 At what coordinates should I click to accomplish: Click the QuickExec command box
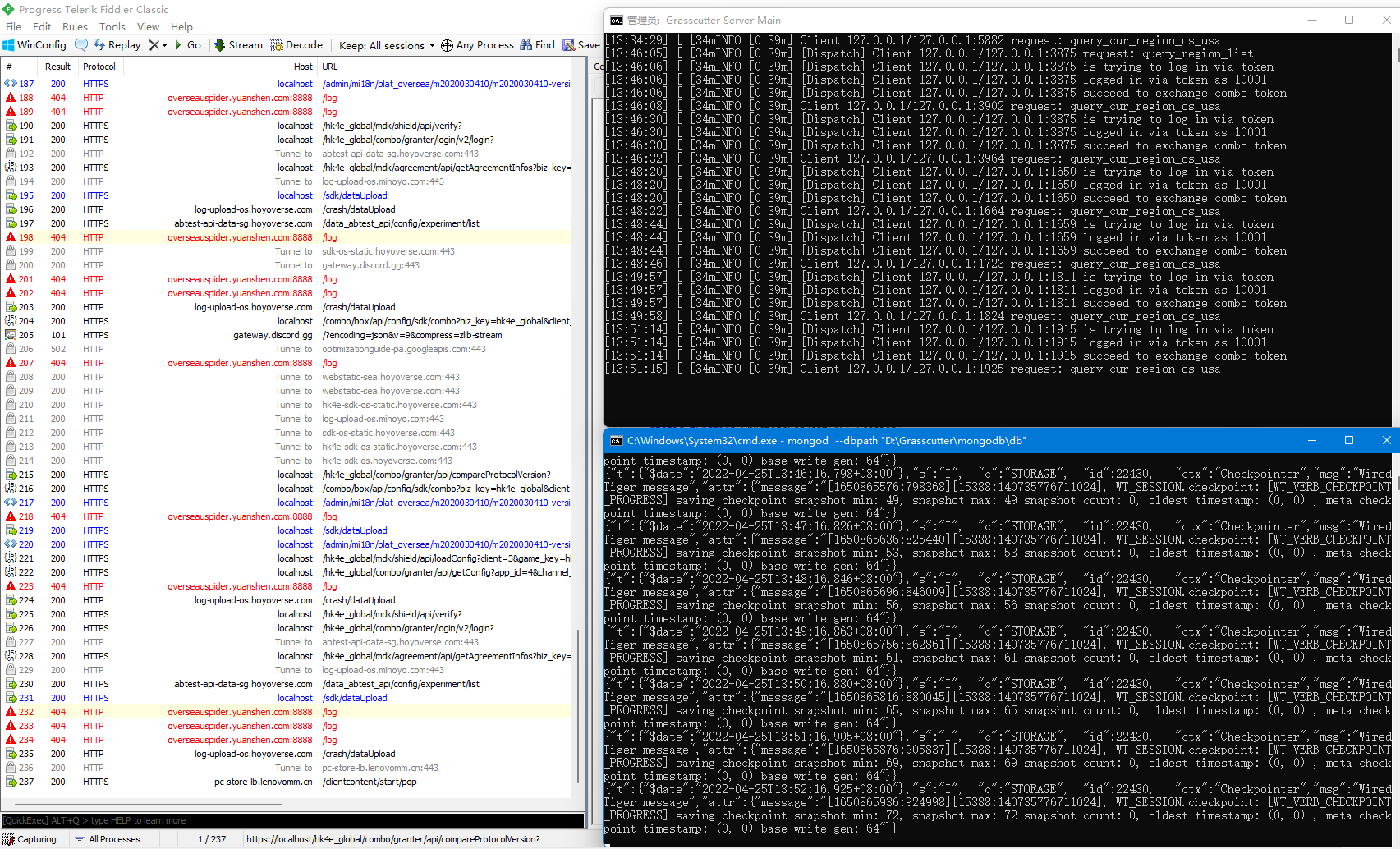tap(287, 819)
